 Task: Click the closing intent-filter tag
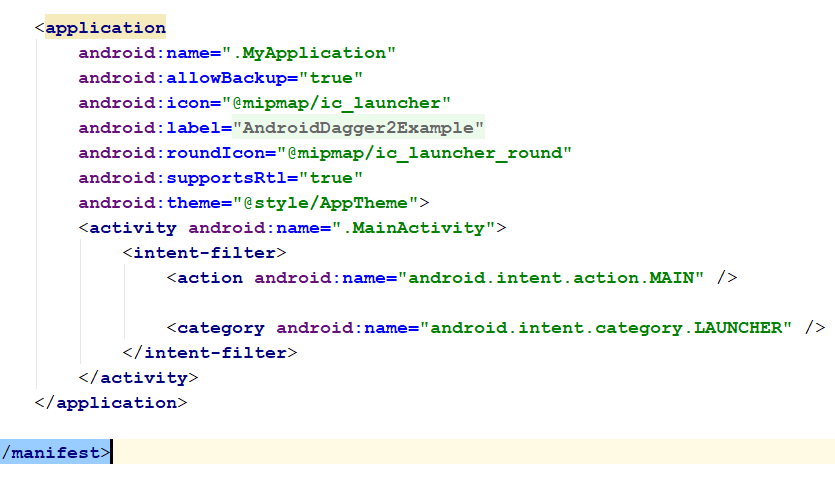click(x=209, y=353)
